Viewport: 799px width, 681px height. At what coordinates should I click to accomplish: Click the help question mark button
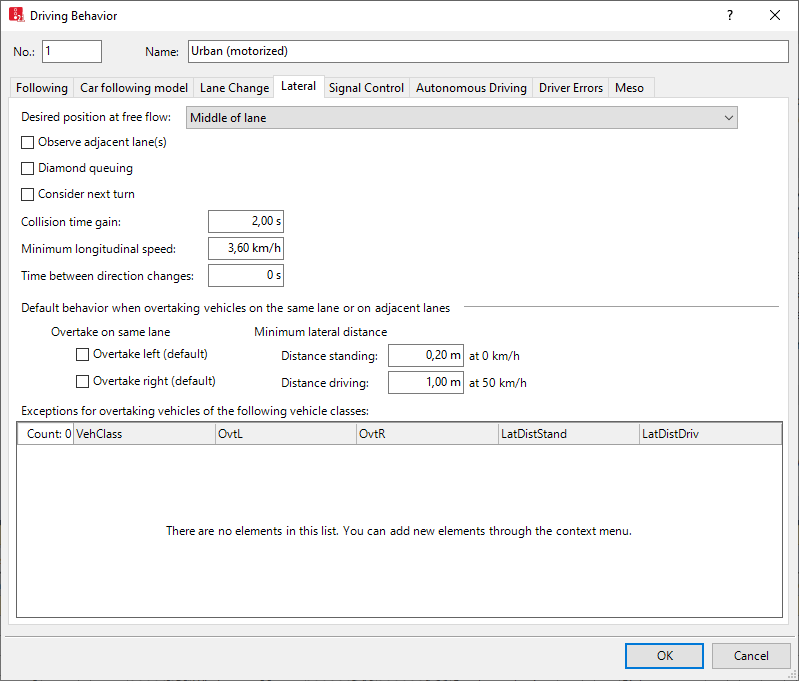(x=730, y=16)
